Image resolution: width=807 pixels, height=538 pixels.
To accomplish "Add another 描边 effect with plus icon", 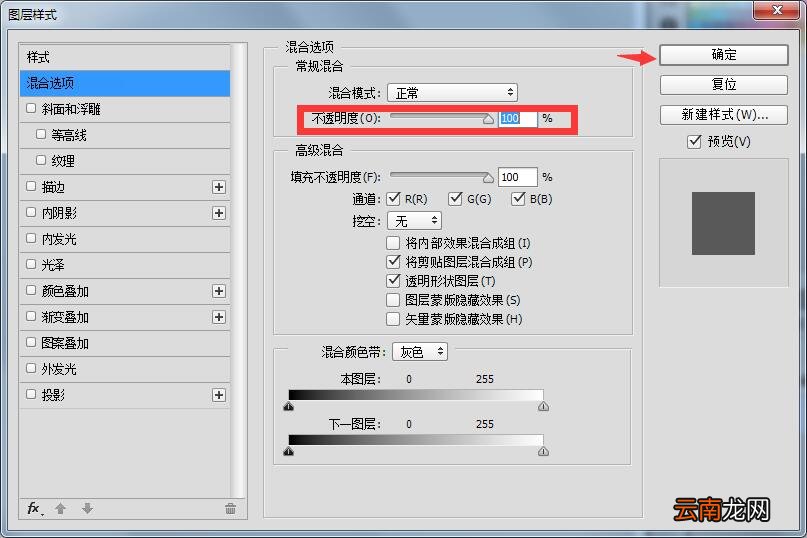I will [x=219, y=187].
